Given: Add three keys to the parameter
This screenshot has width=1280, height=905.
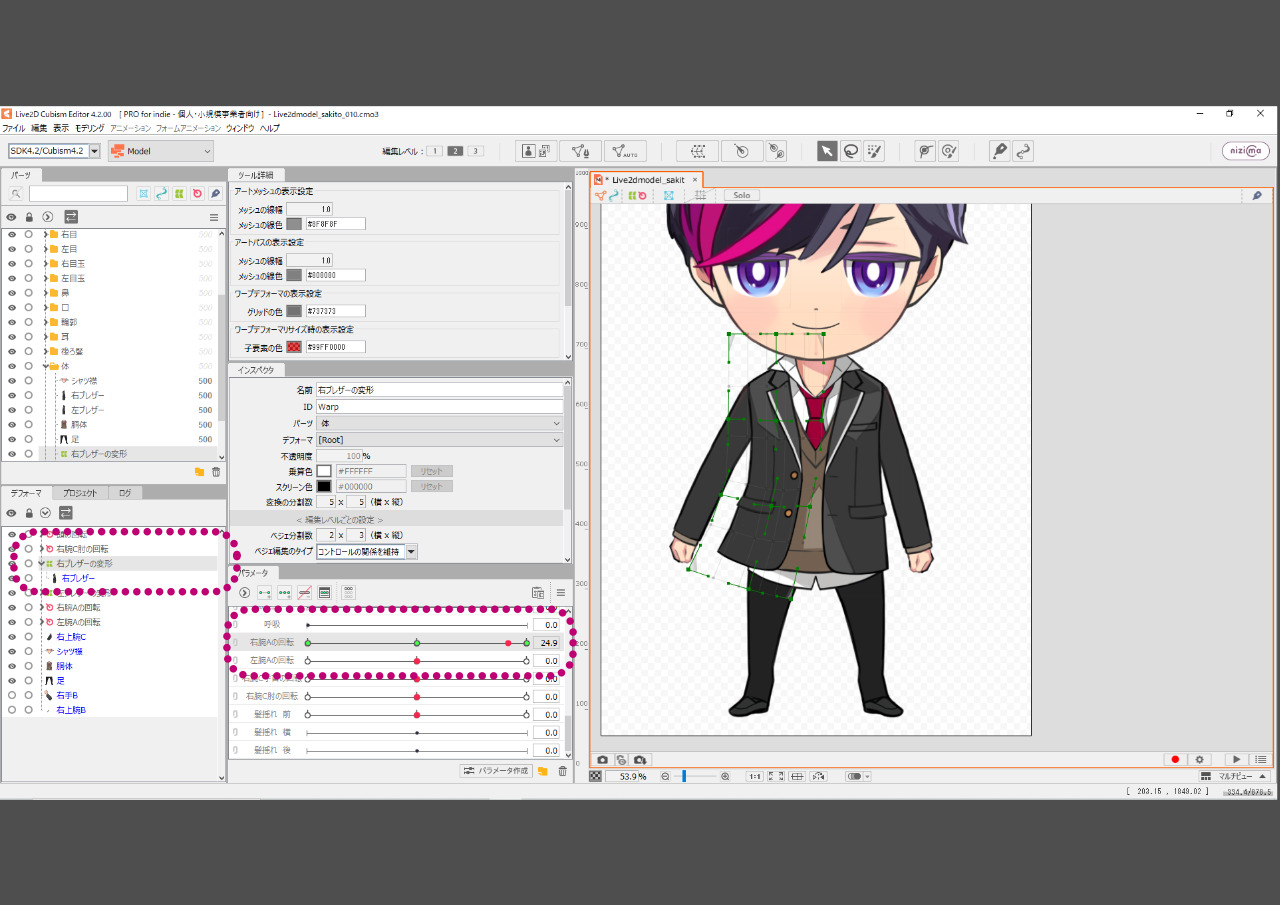Looking at the screenshot, I should click(285, 593).
